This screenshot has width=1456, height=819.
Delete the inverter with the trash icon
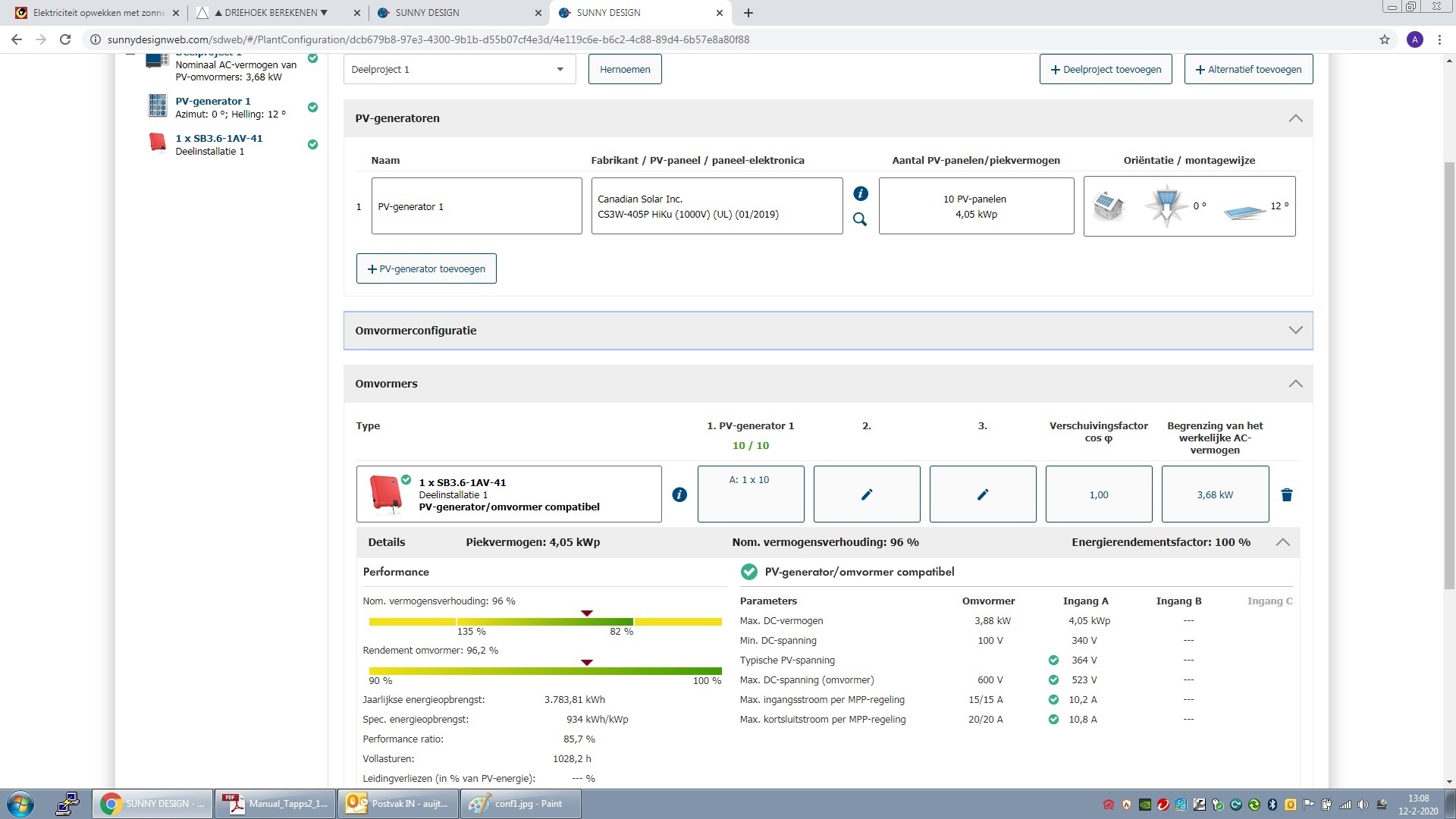point(1286,494)
